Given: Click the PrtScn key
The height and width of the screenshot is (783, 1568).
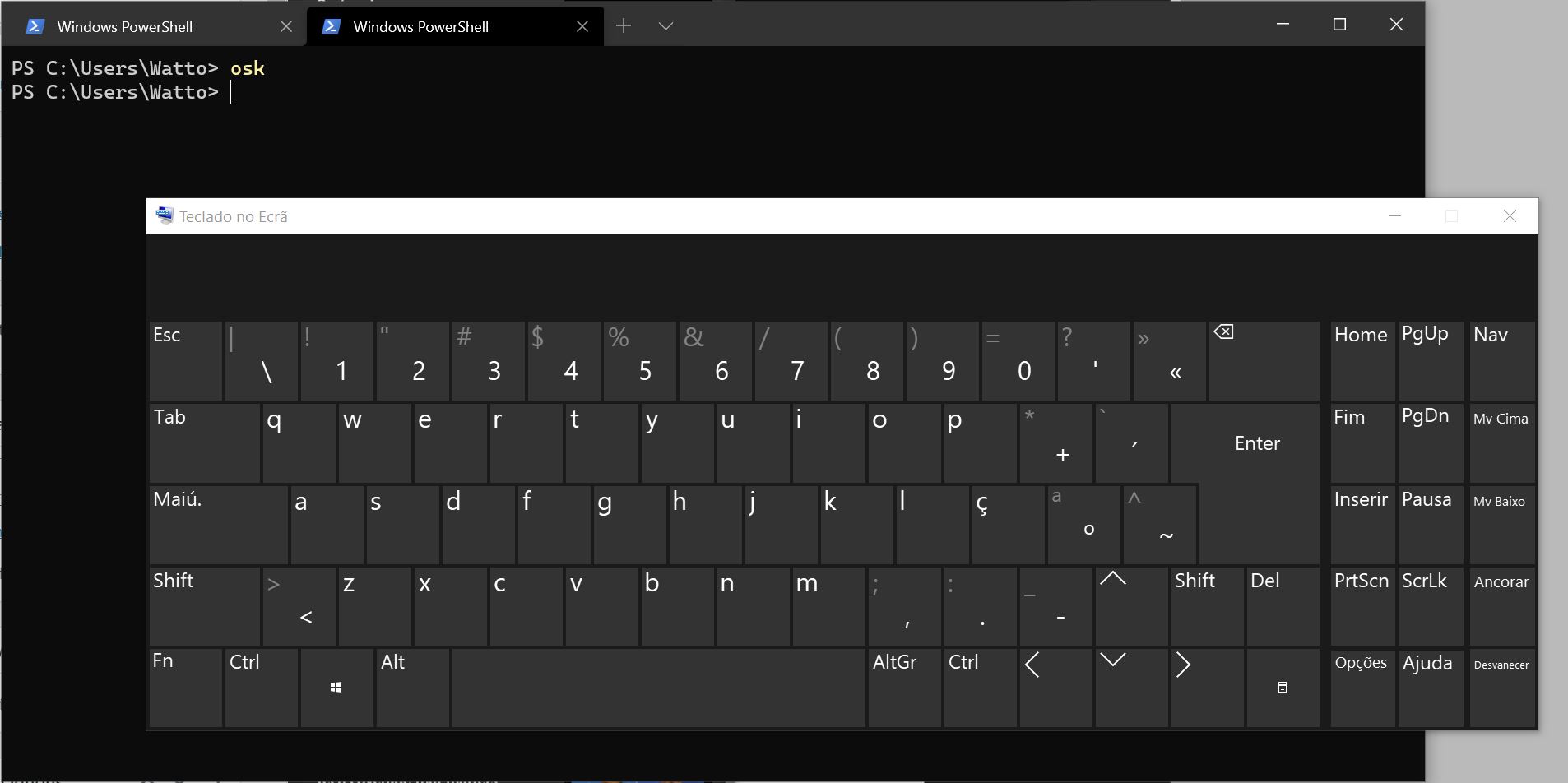Looking at the screenshot, I should [x=1362, y=606].
